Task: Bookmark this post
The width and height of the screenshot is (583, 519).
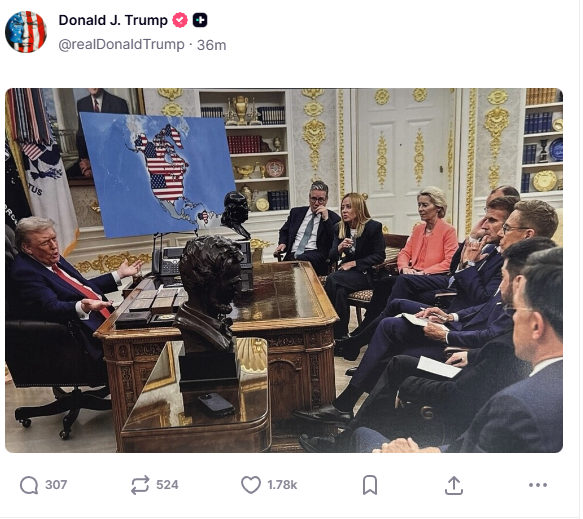Action: 370,486
